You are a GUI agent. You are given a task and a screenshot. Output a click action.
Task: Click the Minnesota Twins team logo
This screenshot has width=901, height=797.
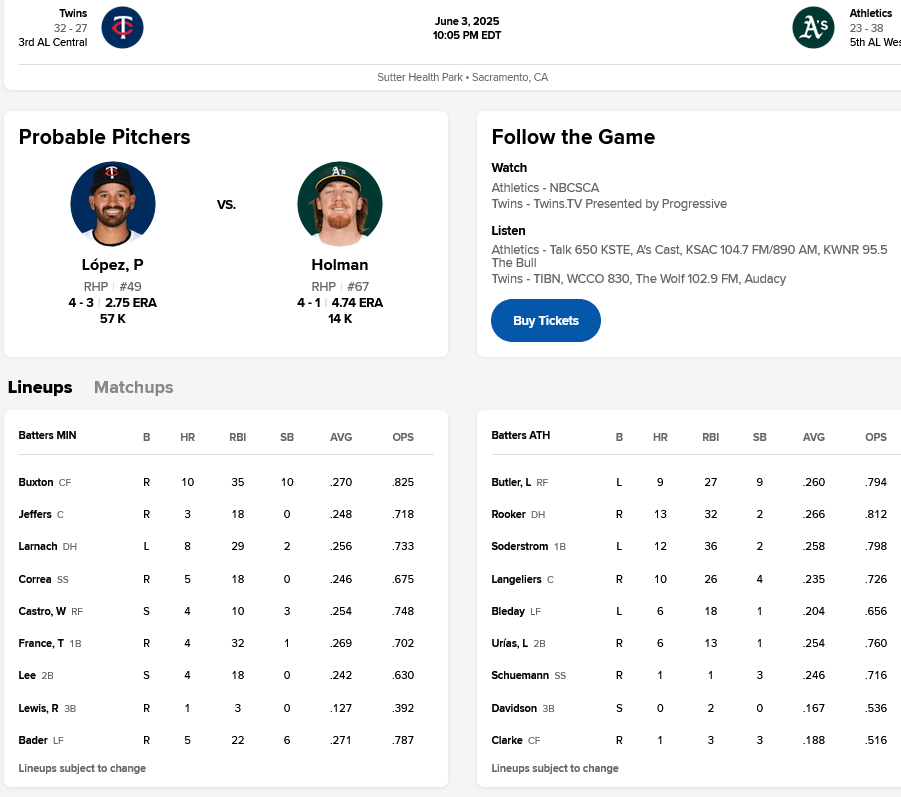(x=122, y=27)
